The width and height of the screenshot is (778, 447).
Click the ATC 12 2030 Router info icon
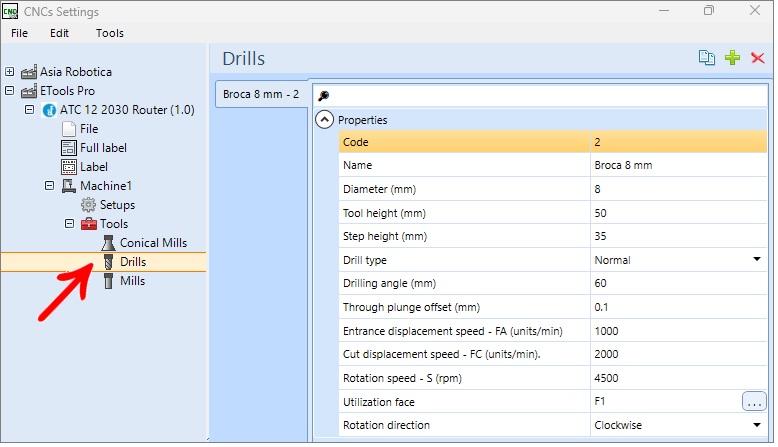tap(49, 110)
